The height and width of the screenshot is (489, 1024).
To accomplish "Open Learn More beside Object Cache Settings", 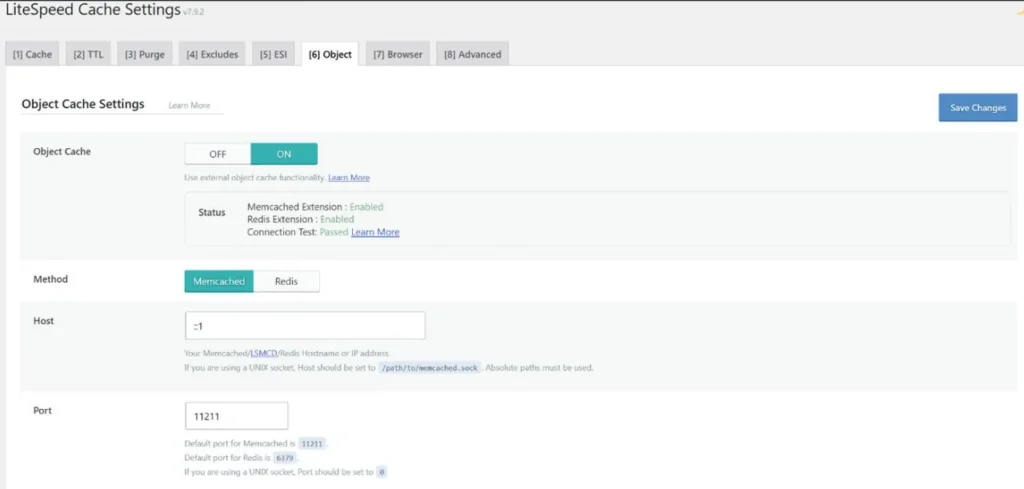I will tap(189, 105).
